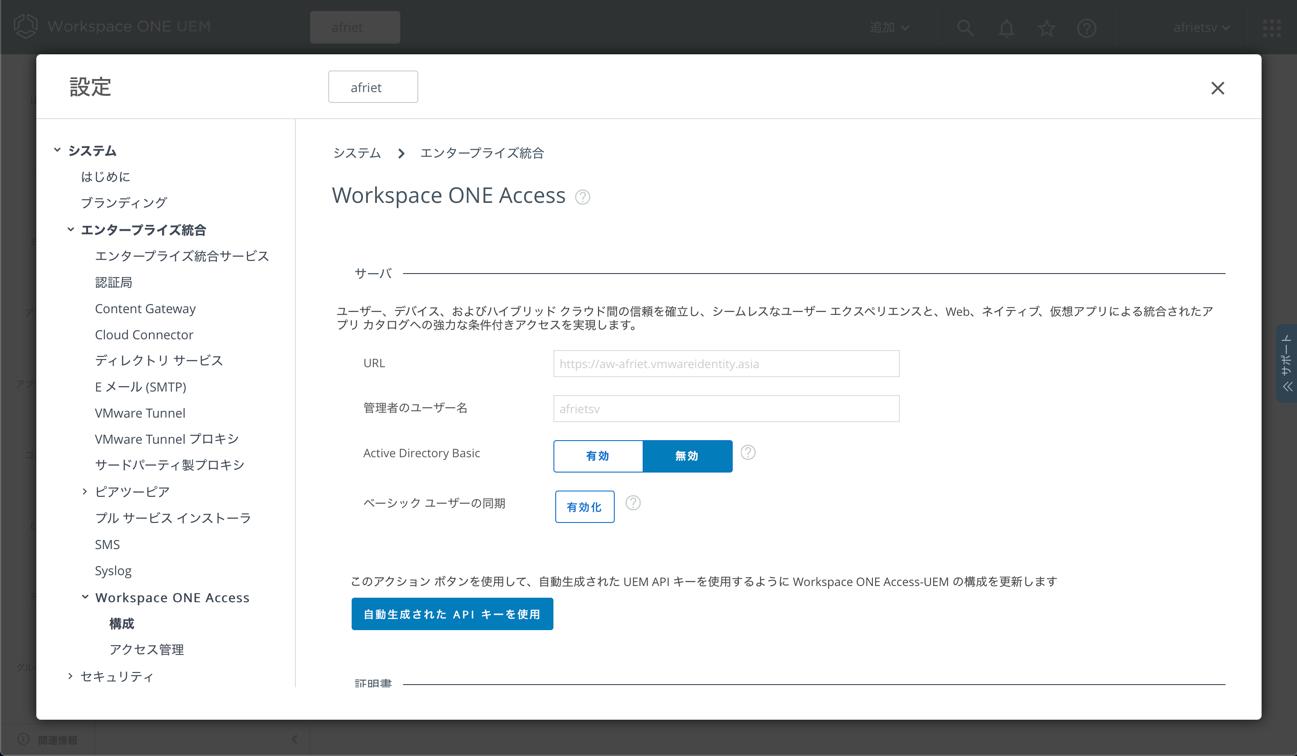Open the apps grid icon
The height and width of the screenshot is (756, 1297).
click(1272, 28)
